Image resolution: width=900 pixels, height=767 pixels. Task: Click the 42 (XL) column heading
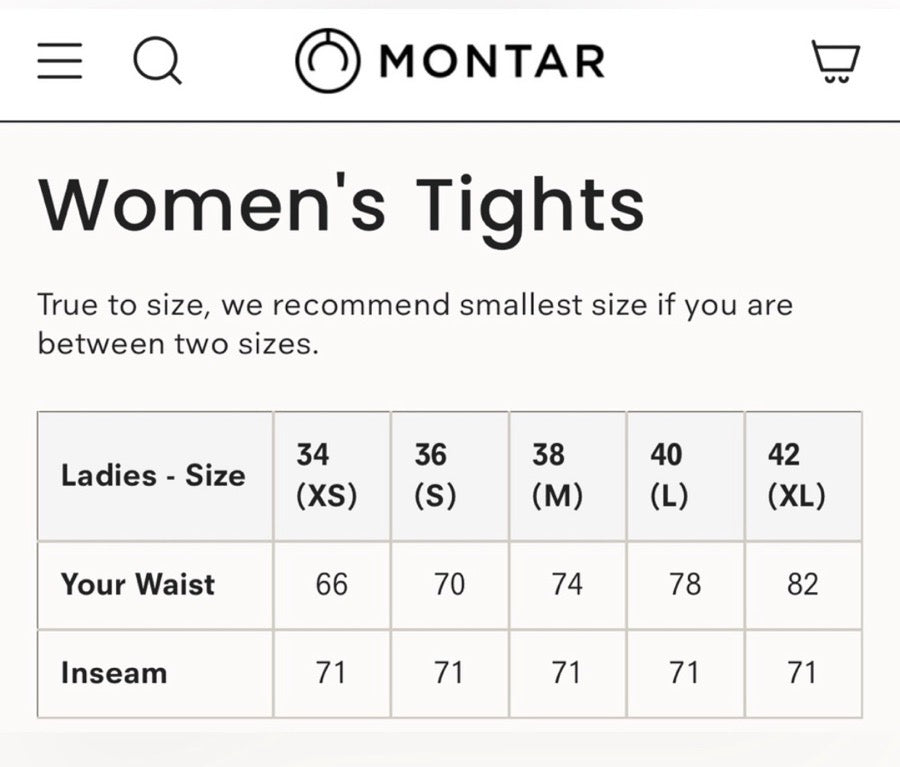click(803, 475)
